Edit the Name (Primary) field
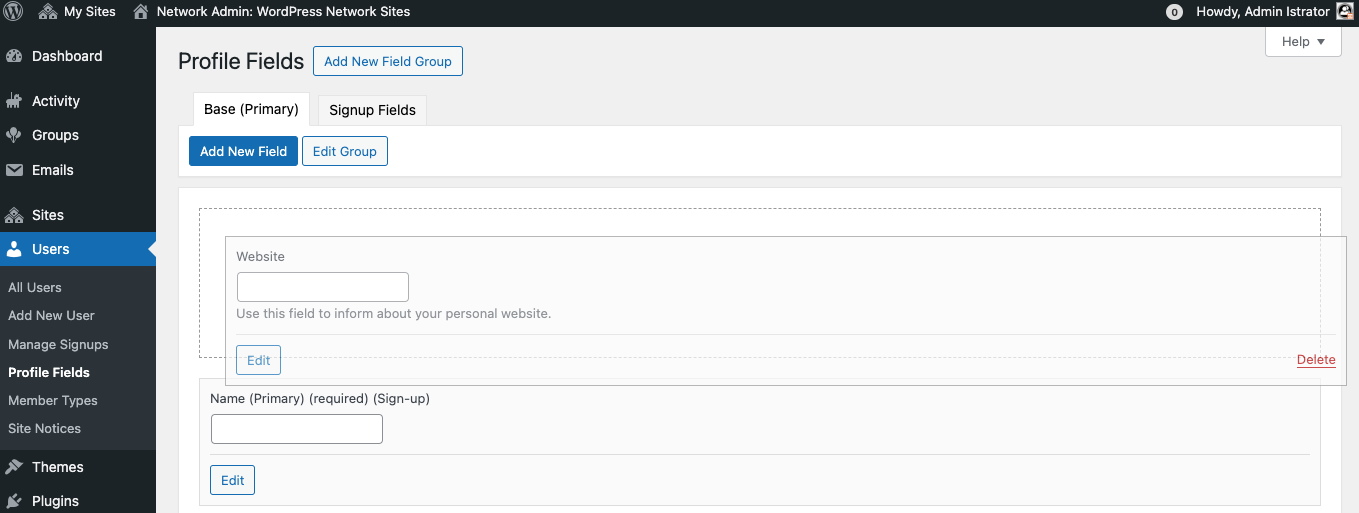 tap(232, 480)
